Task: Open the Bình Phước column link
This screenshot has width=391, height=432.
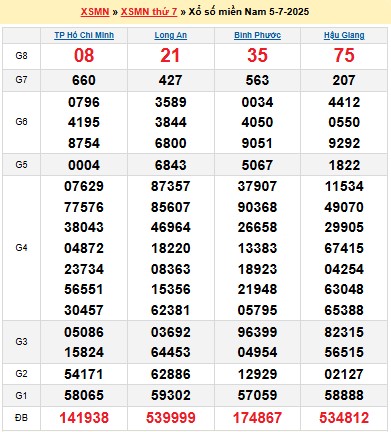Action: click(257, 35)
